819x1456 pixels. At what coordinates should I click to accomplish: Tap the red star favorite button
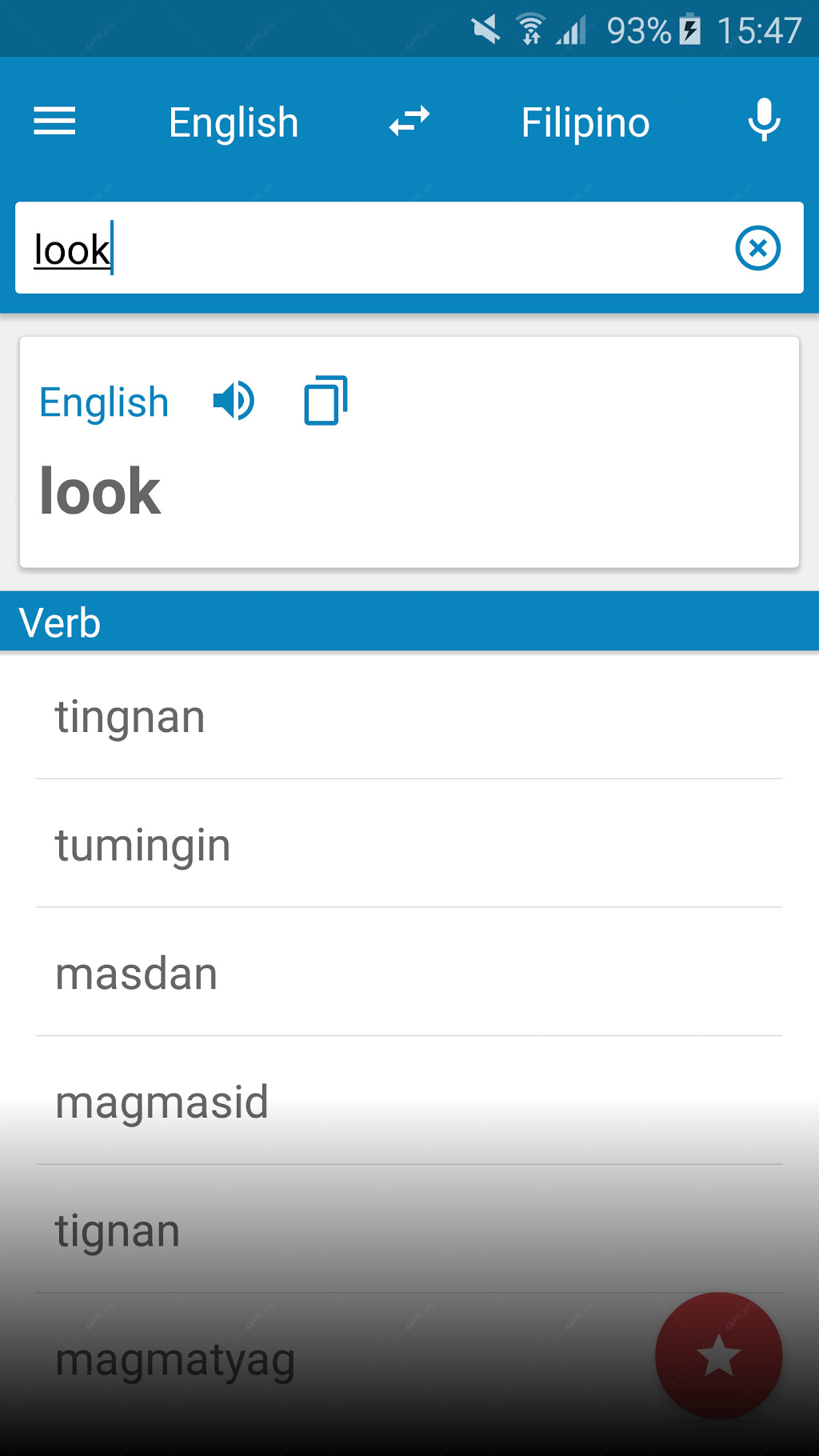pos(718,1356)
